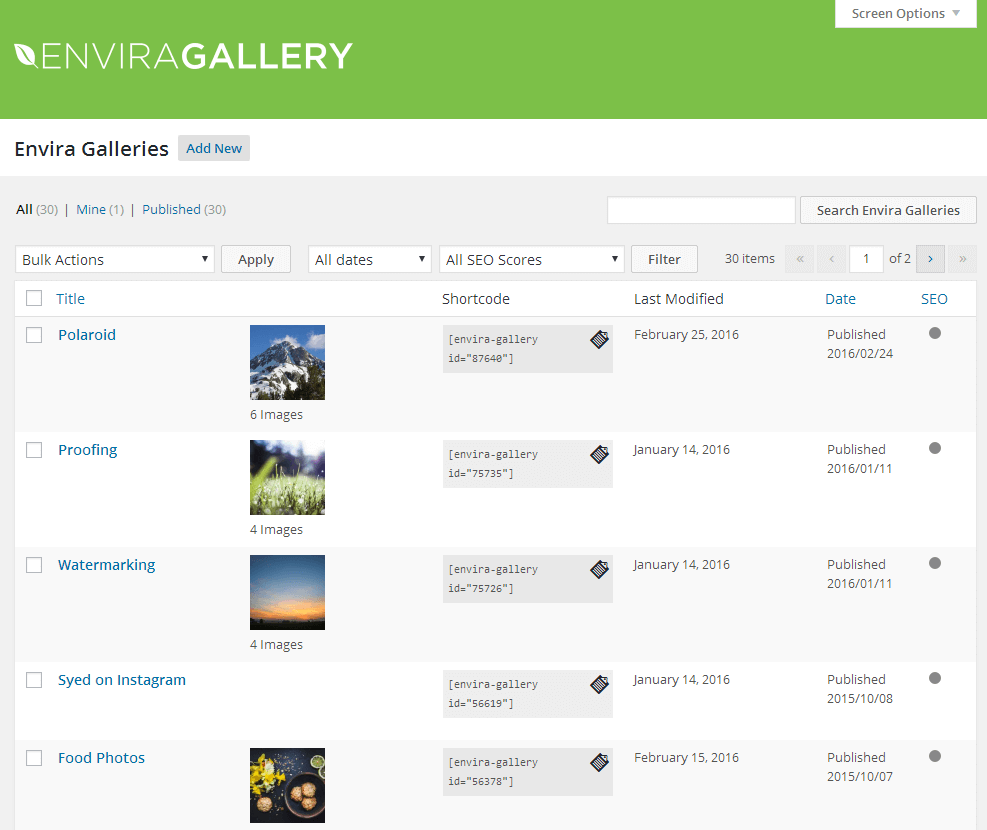
Task: Tick the select-all checkbox beside Title
Action: coord(34,298)
